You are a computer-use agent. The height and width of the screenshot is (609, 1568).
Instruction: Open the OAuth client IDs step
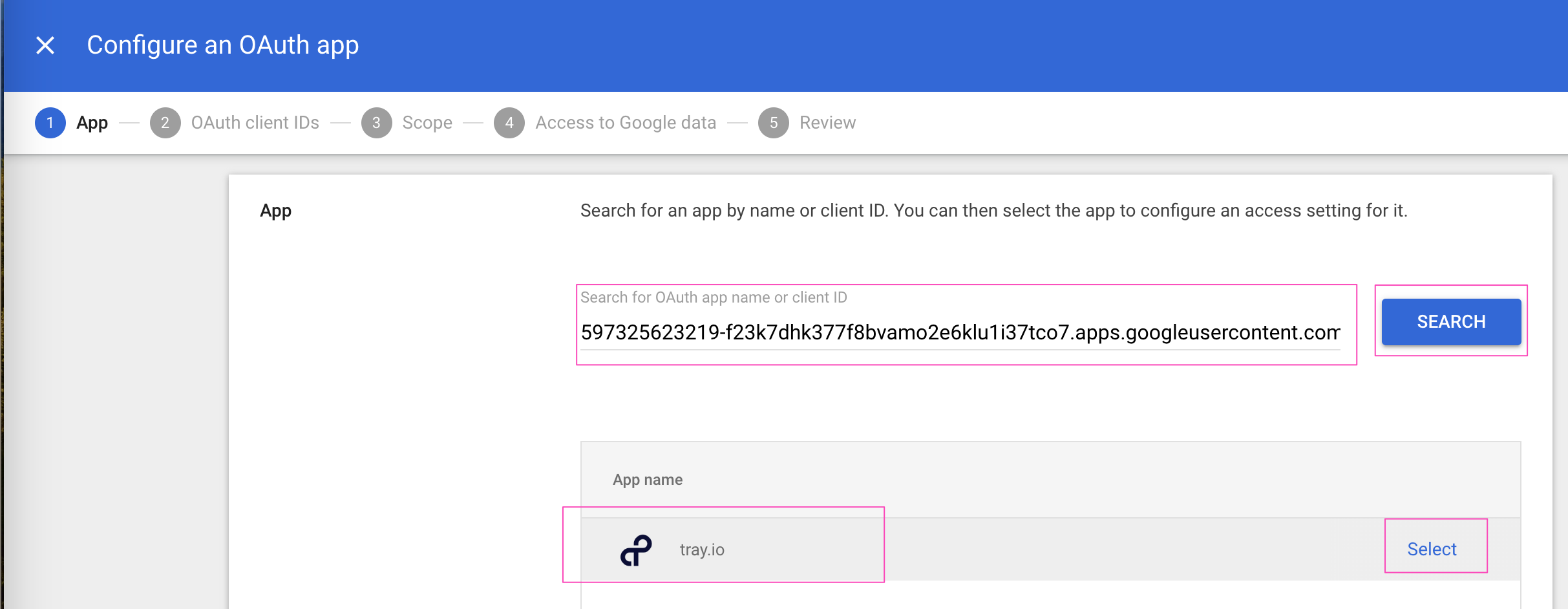(255, 123)
